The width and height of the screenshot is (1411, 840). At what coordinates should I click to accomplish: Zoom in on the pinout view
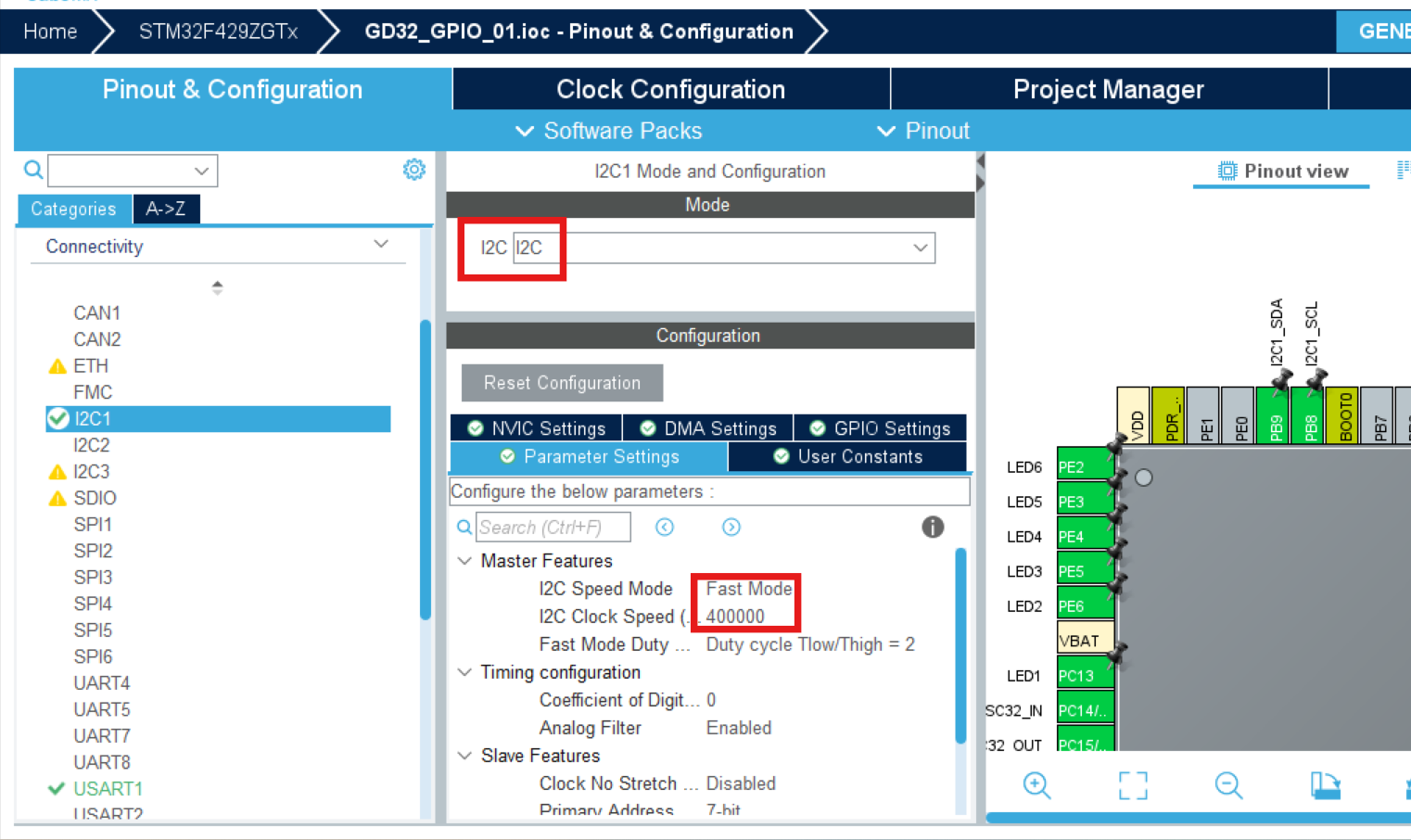1036,785
